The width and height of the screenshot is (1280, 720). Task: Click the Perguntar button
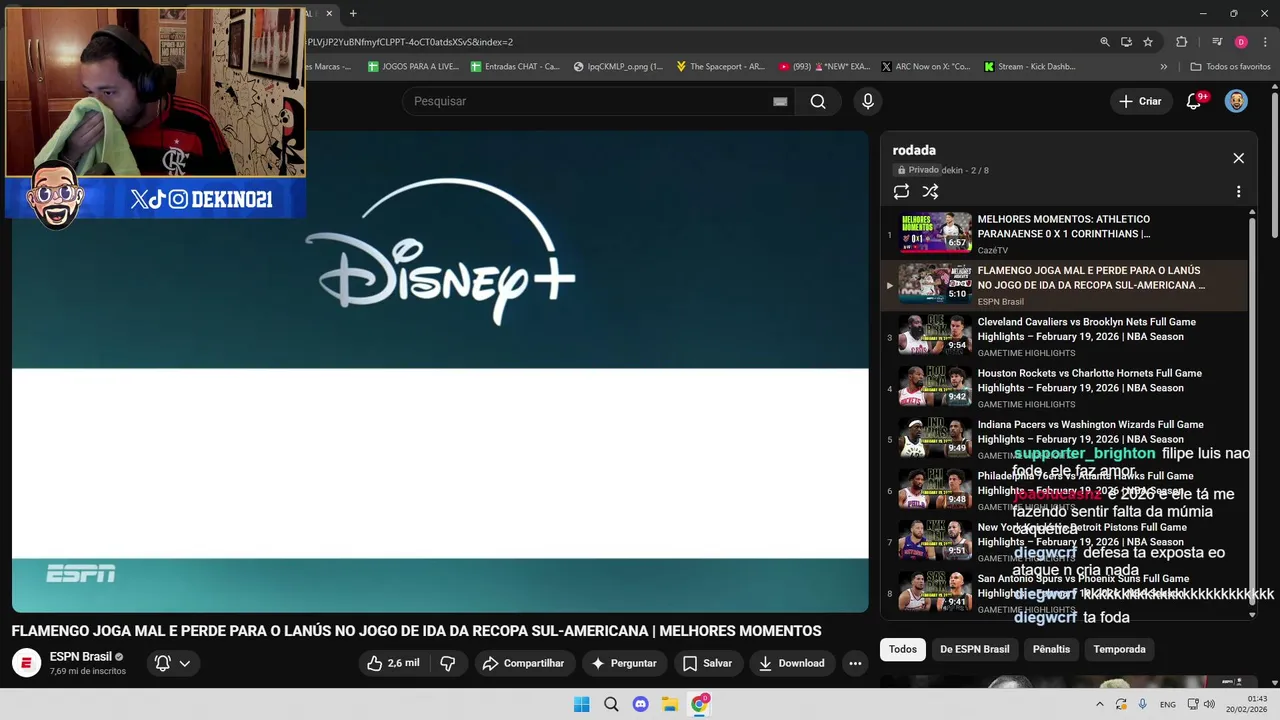[624, 663]
